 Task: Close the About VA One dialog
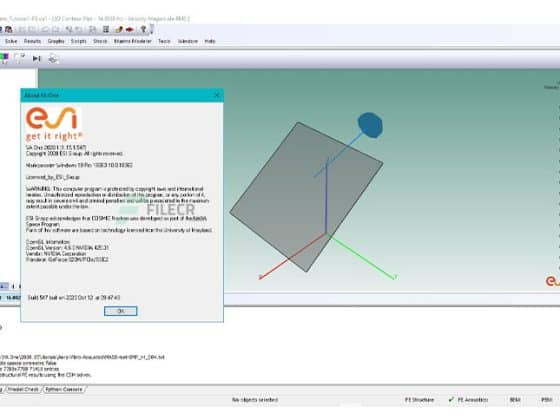[x=216, y=95]
